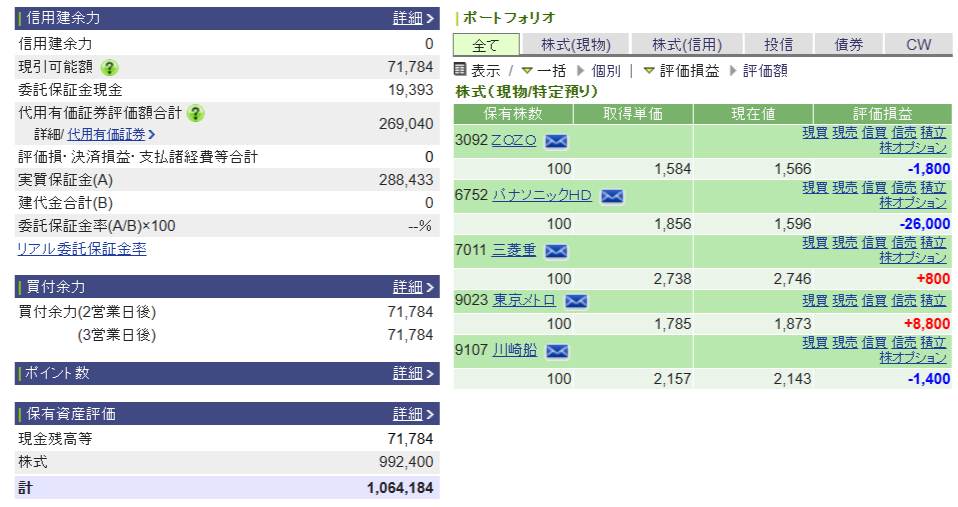Click the mail icon next to ZOZO
The image size is (958, 507).
point(556,141)
